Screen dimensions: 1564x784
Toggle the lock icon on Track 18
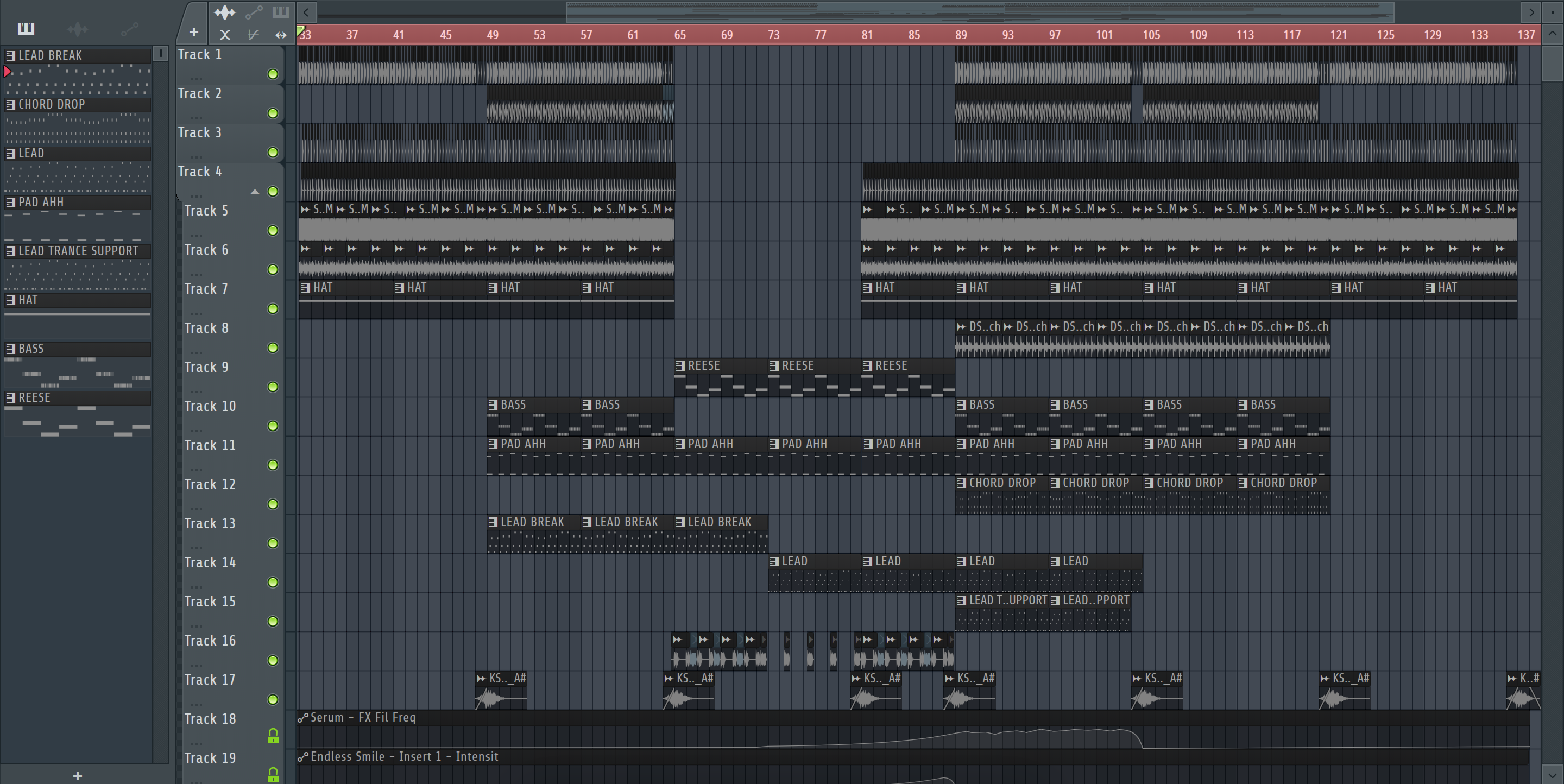(x=273, y=736)
